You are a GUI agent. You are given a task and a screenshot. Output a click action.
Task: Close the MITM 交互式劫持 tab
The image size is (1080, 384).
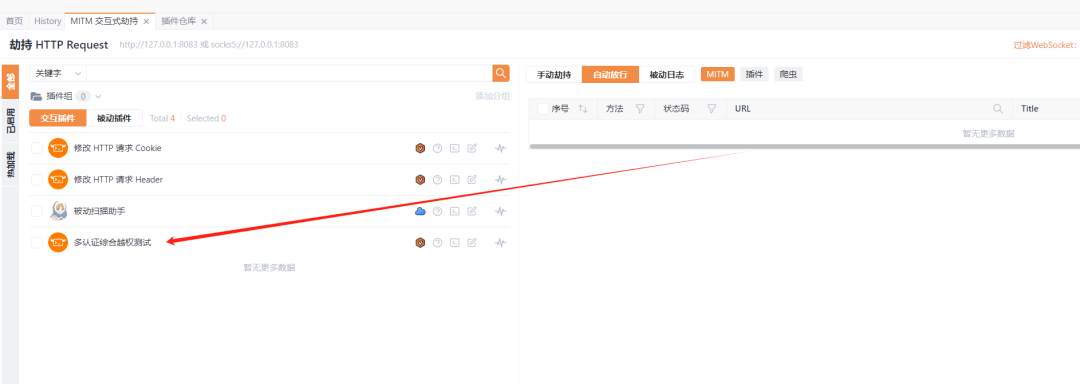146,21
